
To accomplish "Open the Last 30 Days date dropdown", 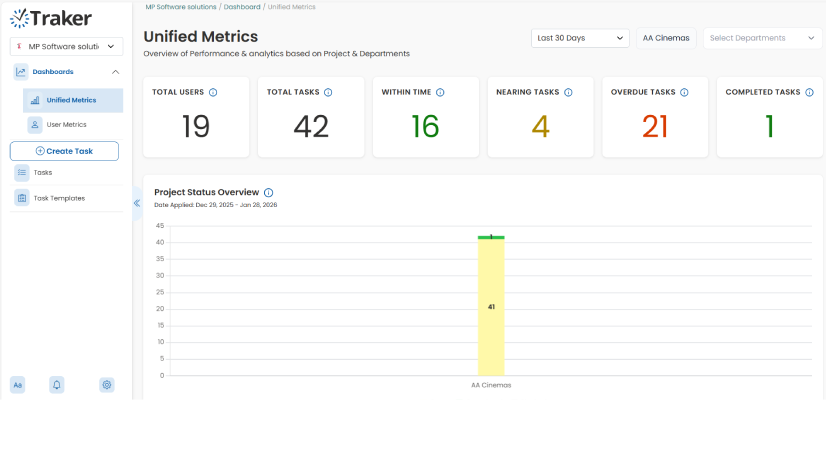I will (x=579, y=38).
